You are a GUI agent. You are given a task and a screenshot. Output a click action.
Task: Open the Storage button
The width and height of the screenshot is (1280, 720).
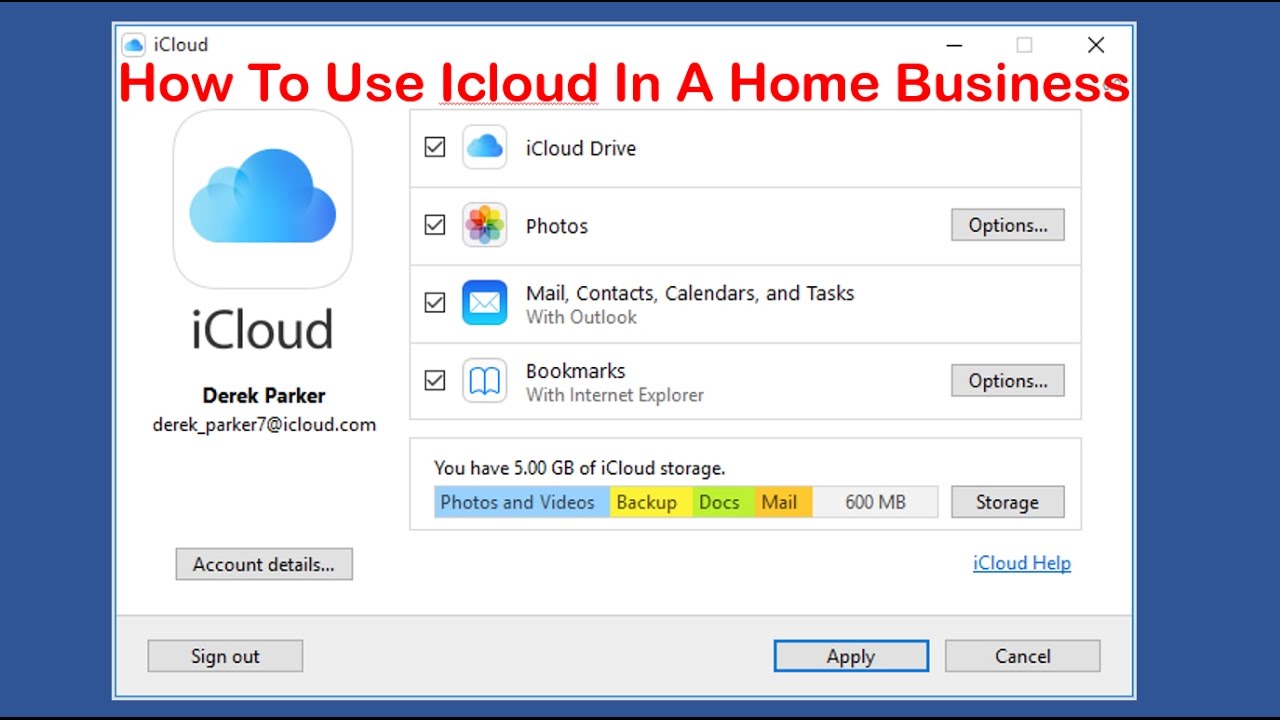point(1008,502)
